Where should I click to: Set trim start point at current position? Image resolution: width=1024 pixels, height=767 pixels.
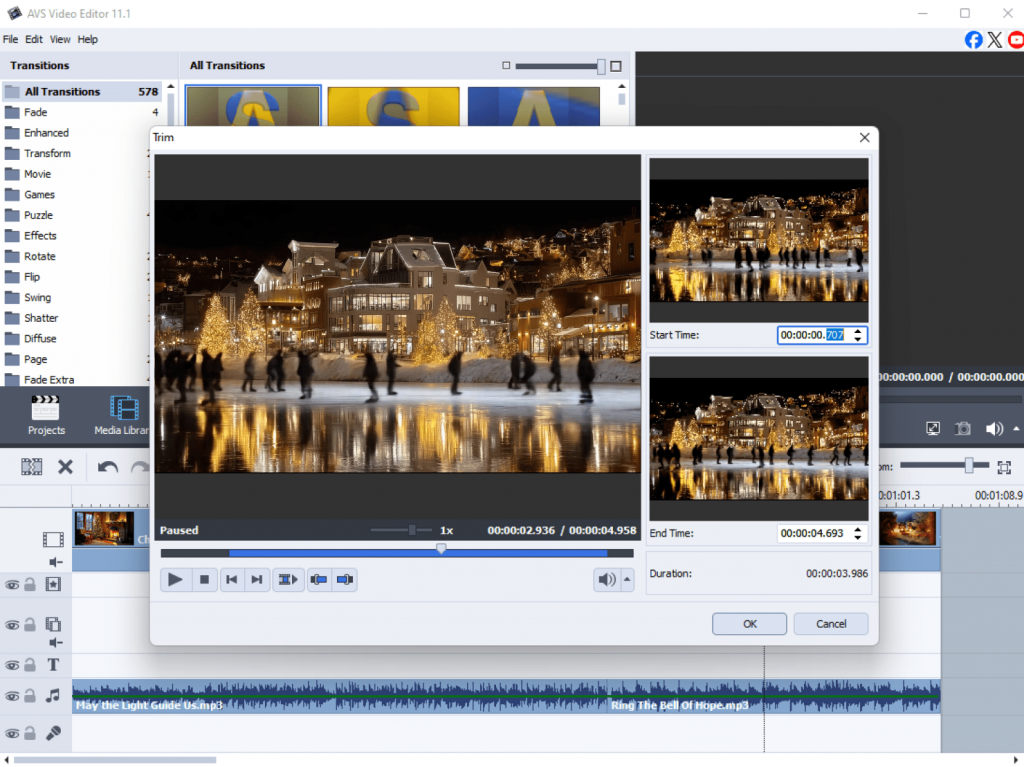coord(319,579)
